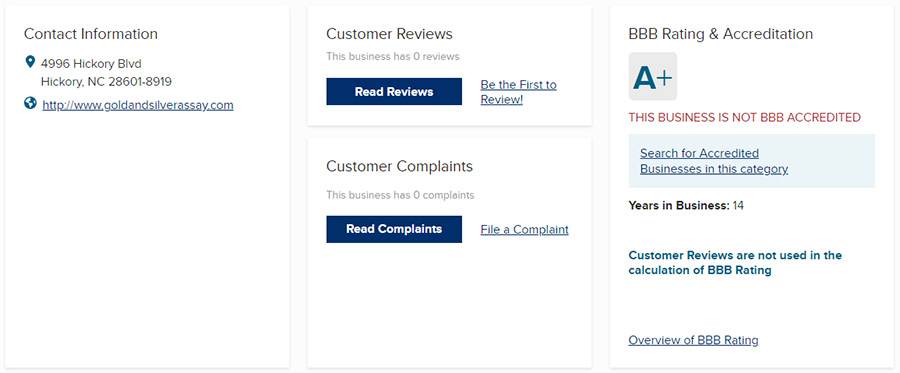Click the Years in Business text
Image resolution: width=900 pixels, height=373 pixels.
tap(686, 205)
